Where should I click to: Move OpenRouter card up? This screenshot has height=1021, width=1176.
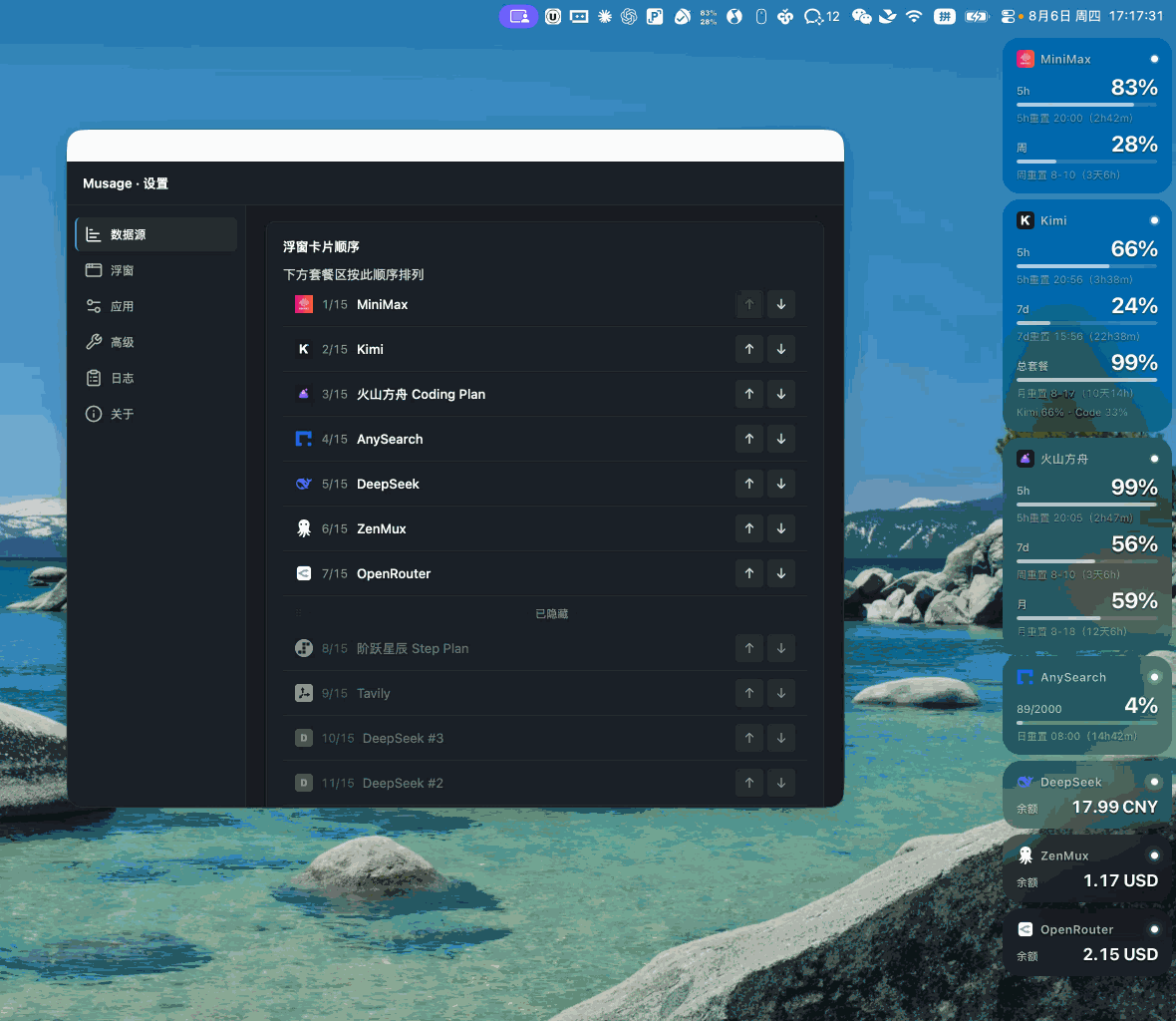(748, 573)
